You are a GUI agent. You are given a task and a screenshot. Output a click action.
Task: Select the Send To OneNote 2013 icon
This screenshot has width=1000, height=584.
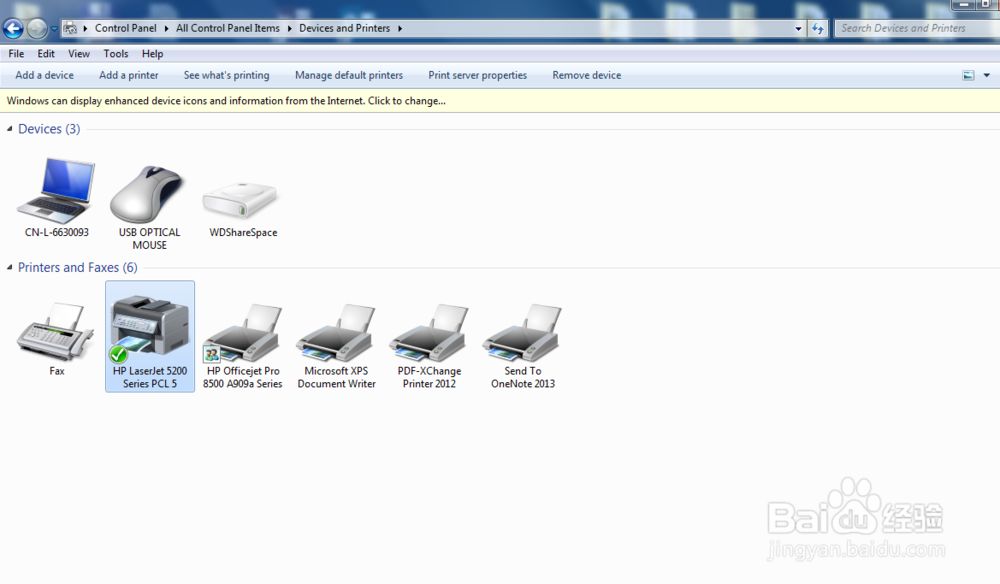[x=522, y=333]
